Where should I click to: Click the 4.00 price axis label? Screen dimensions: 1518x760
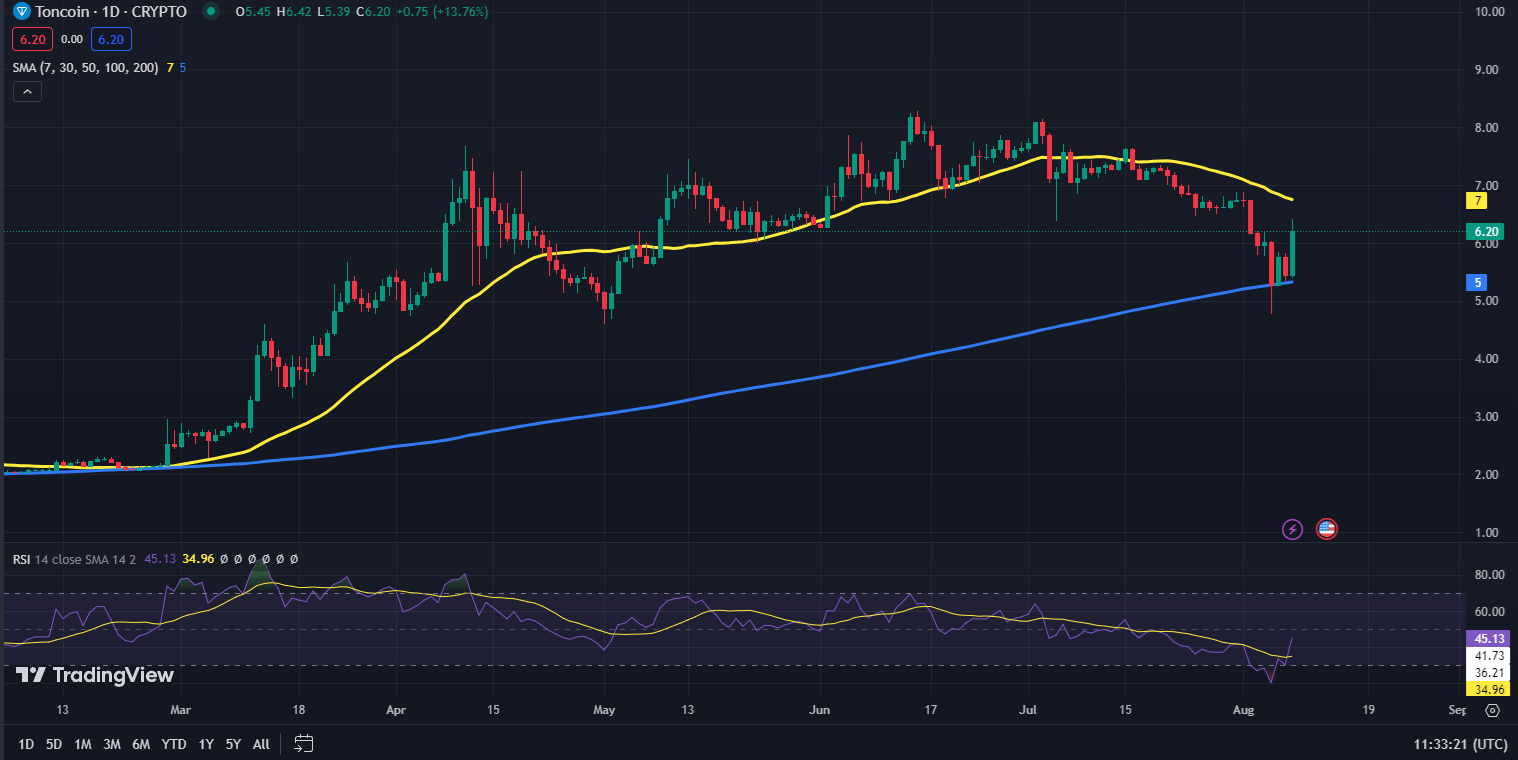(x=1488, y=359)
